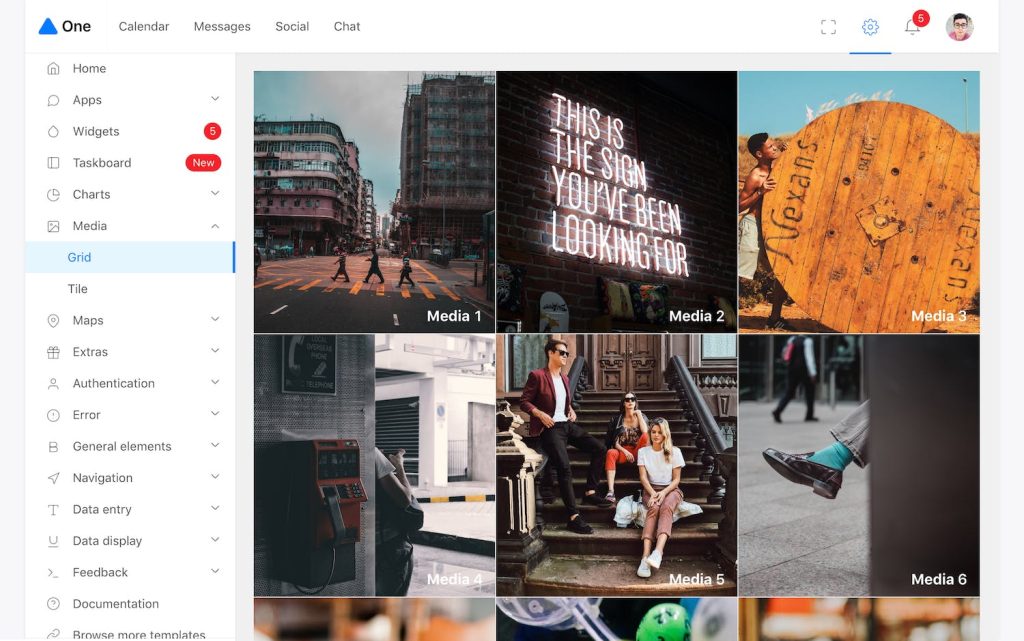Click the Maps pin icon
This screenshot has height=641, width=1024.
tap(54, 320)
